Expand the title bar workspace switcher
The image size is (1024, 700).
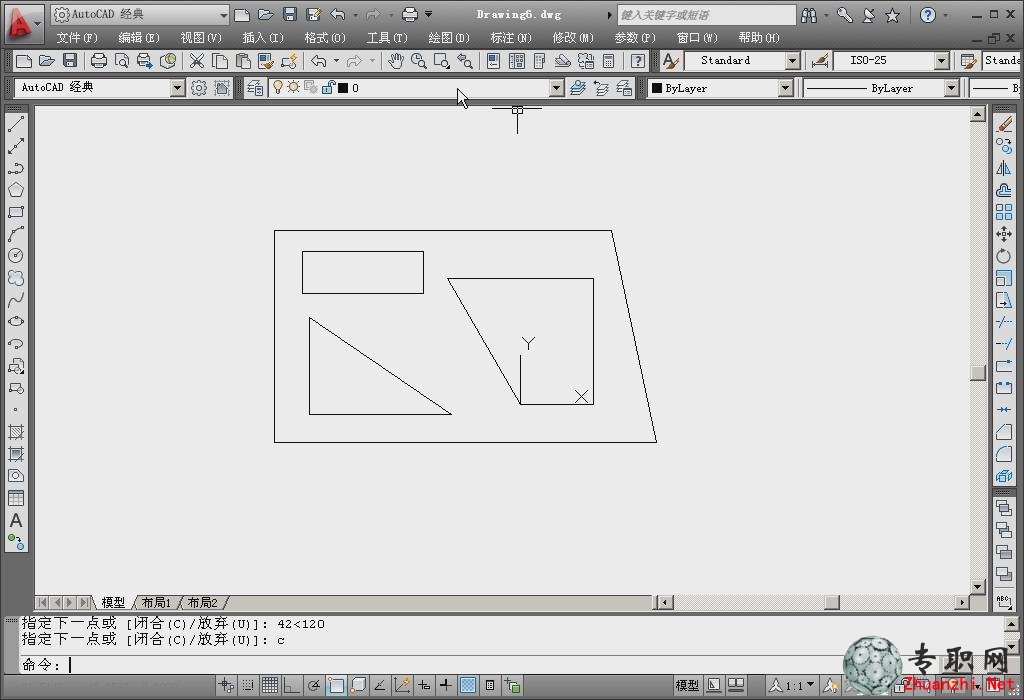point(223,14)
